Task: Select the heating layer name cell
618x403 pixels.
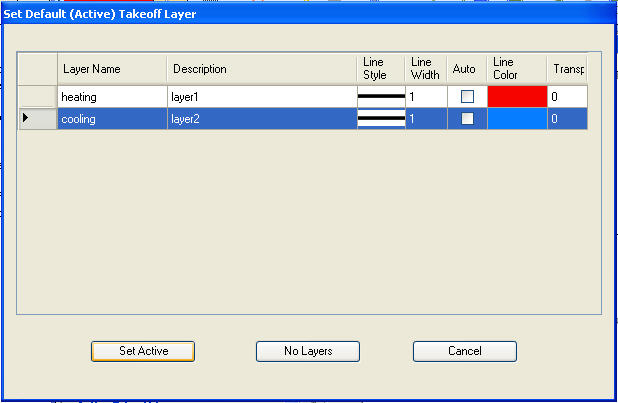Action: click(x=111, y=97)
